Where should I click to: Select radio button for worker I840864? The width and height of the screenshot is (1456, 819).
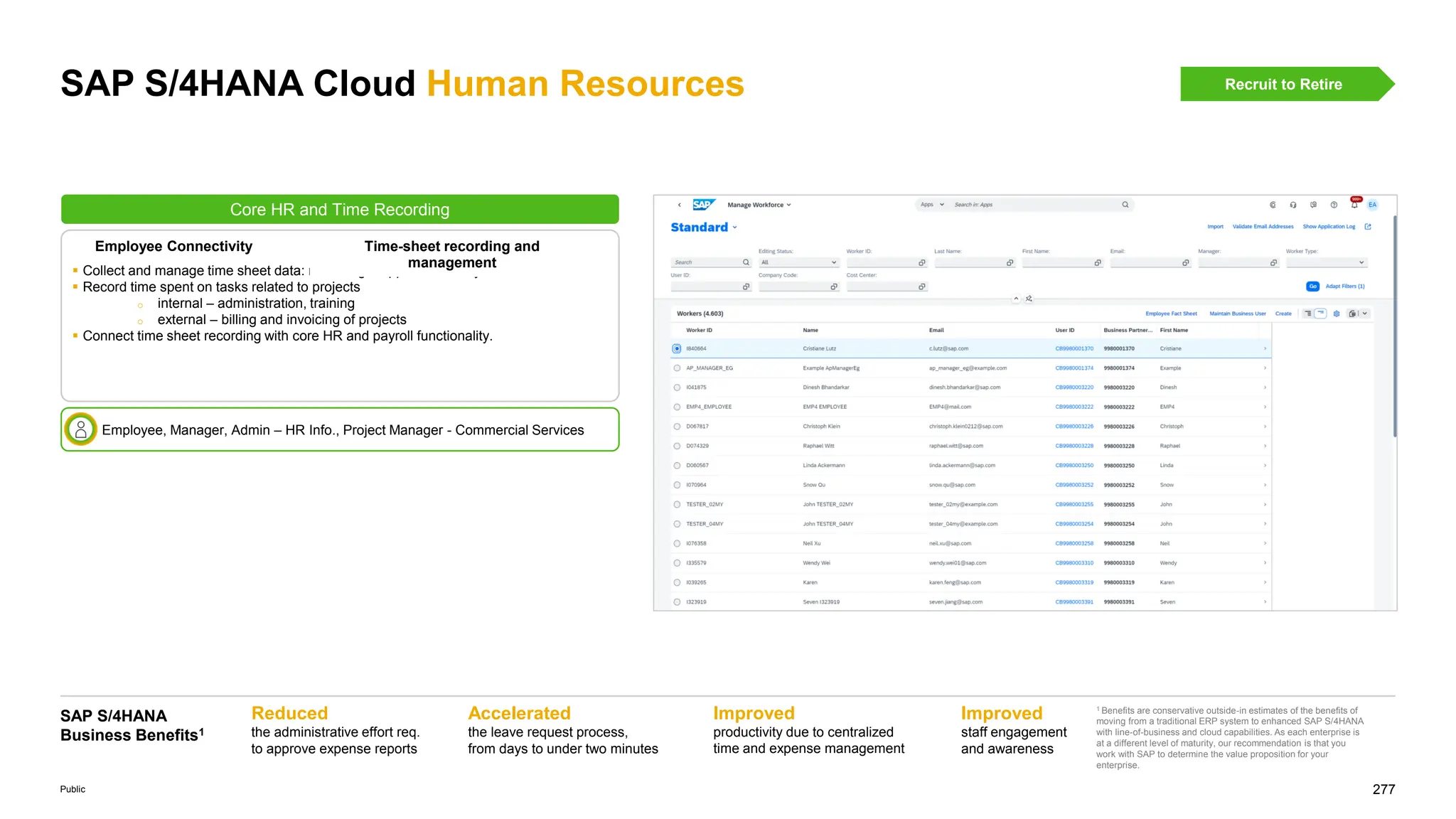[677, 348]
